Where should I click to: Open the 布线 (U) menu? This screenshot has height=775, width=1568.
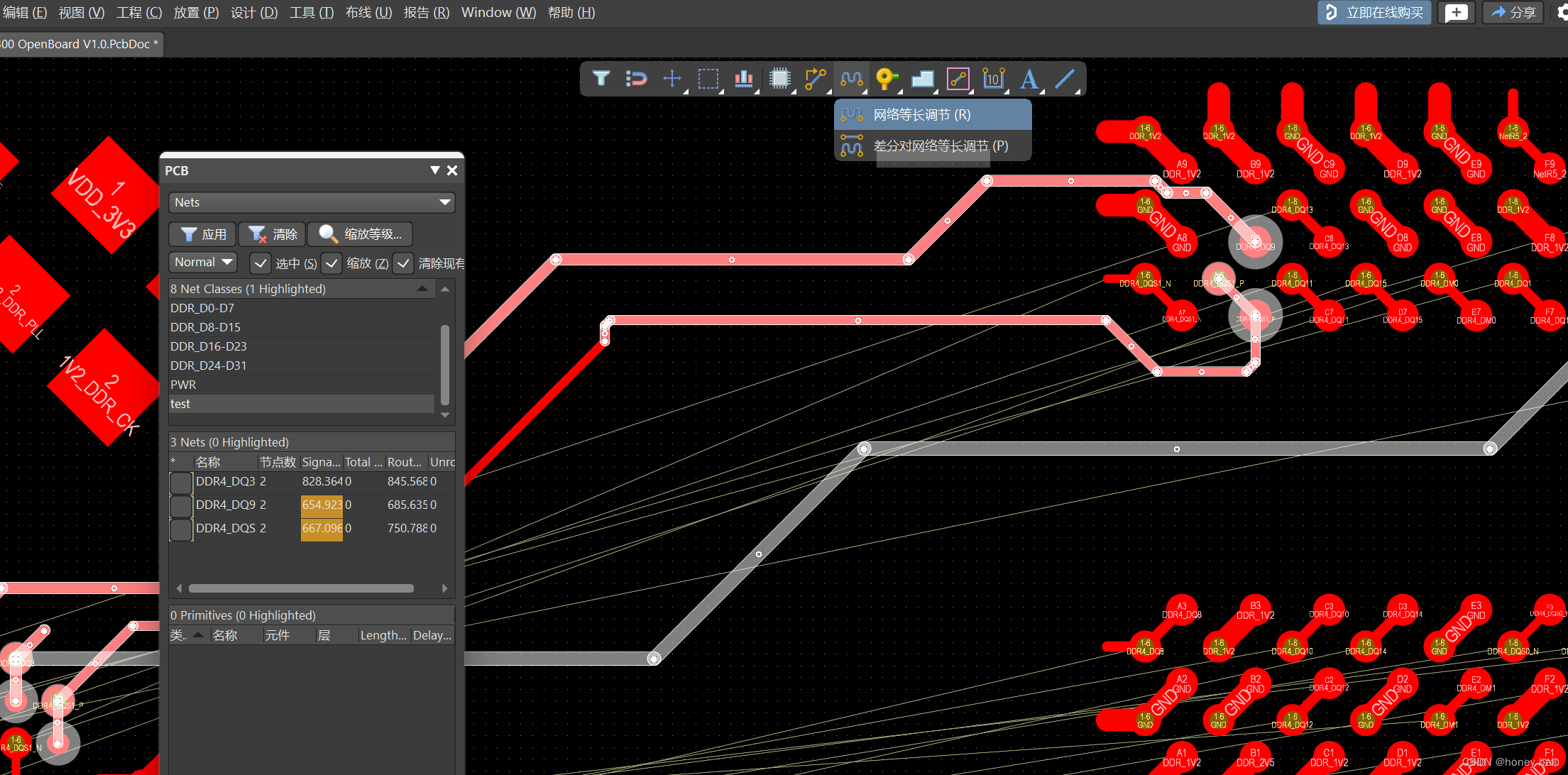click(x=368, y=12)
